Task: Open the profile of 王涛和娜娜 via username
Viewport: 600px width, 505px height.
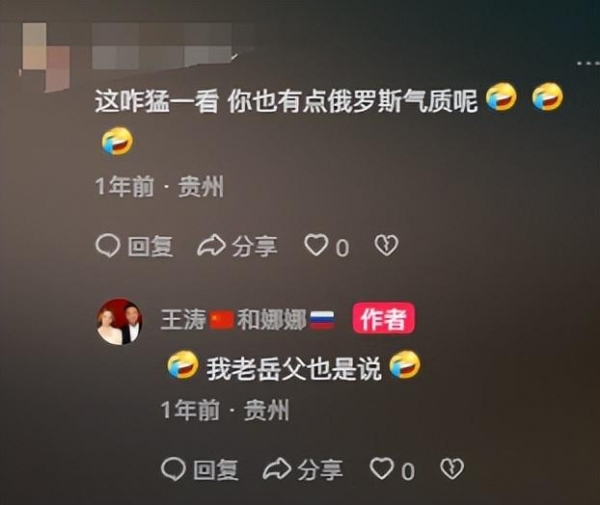Action: 247,319
